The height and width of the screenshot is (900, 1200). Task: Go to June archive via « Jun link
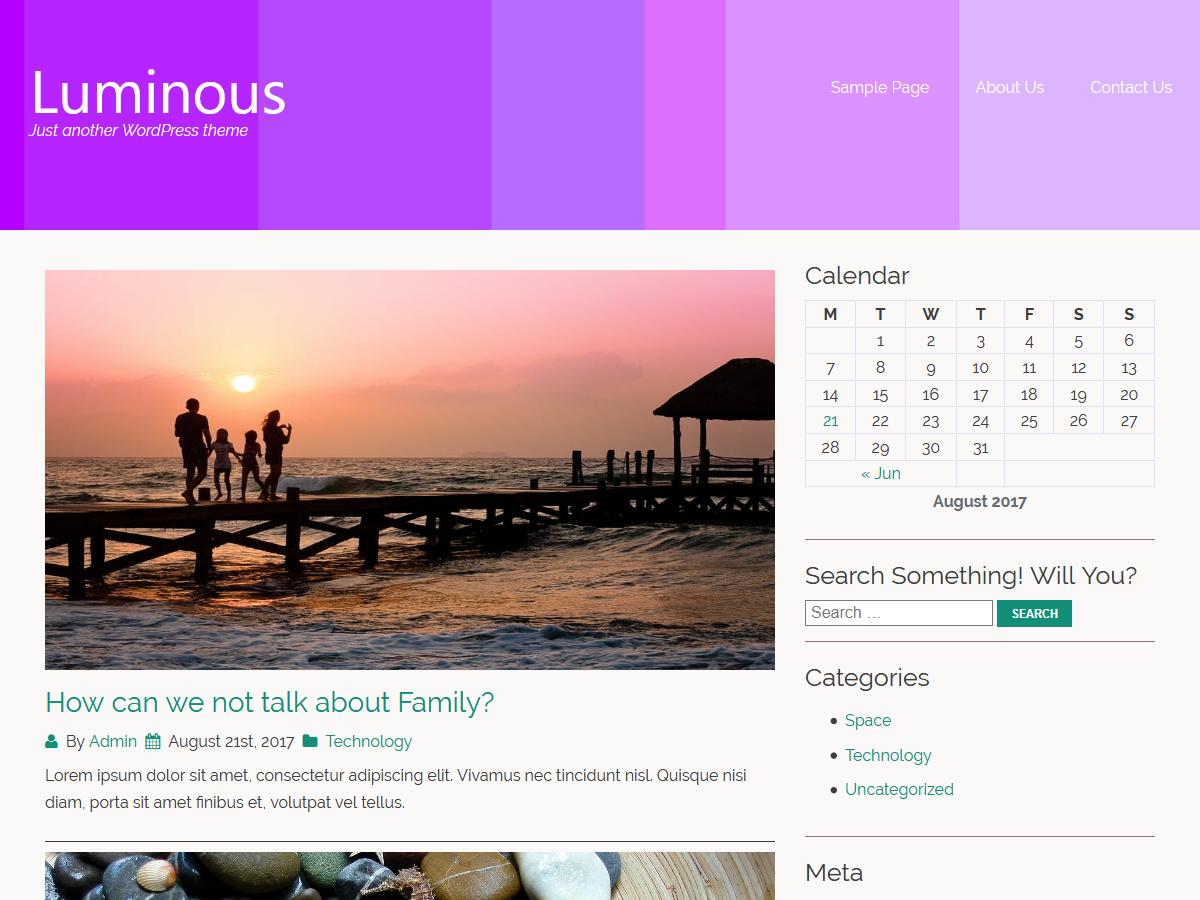coord(880,473)
